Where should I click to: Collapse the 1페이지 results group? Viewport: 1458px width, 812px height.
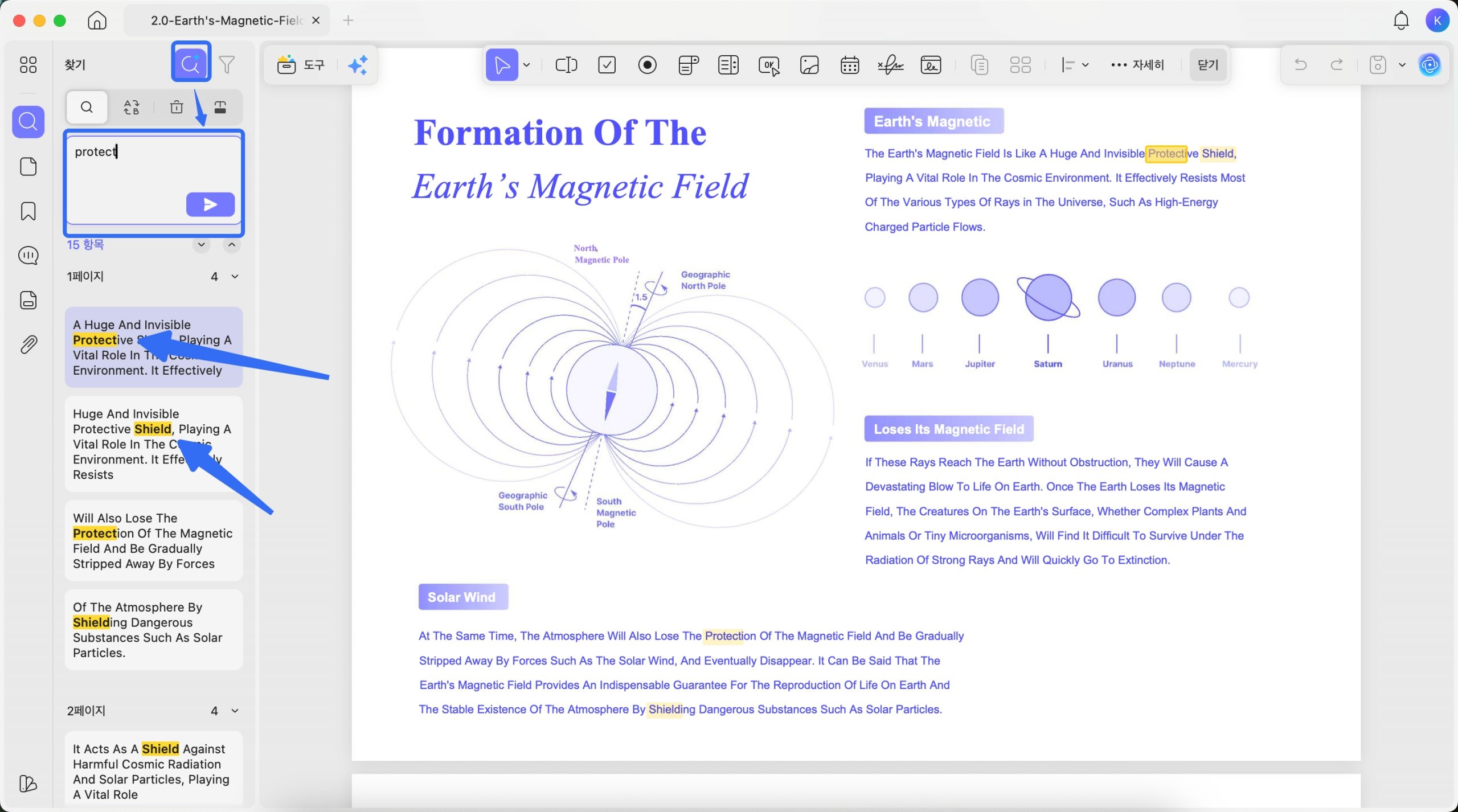235,277
